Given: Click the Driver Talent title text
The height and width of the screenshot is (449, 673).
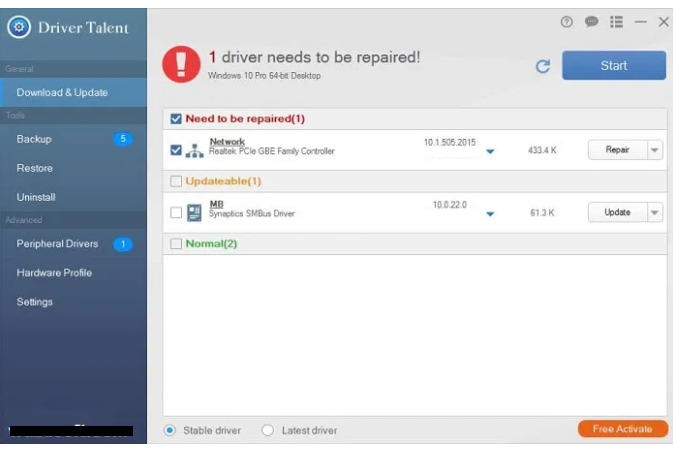Looking at the screenshot, I should tap(83, 28).
